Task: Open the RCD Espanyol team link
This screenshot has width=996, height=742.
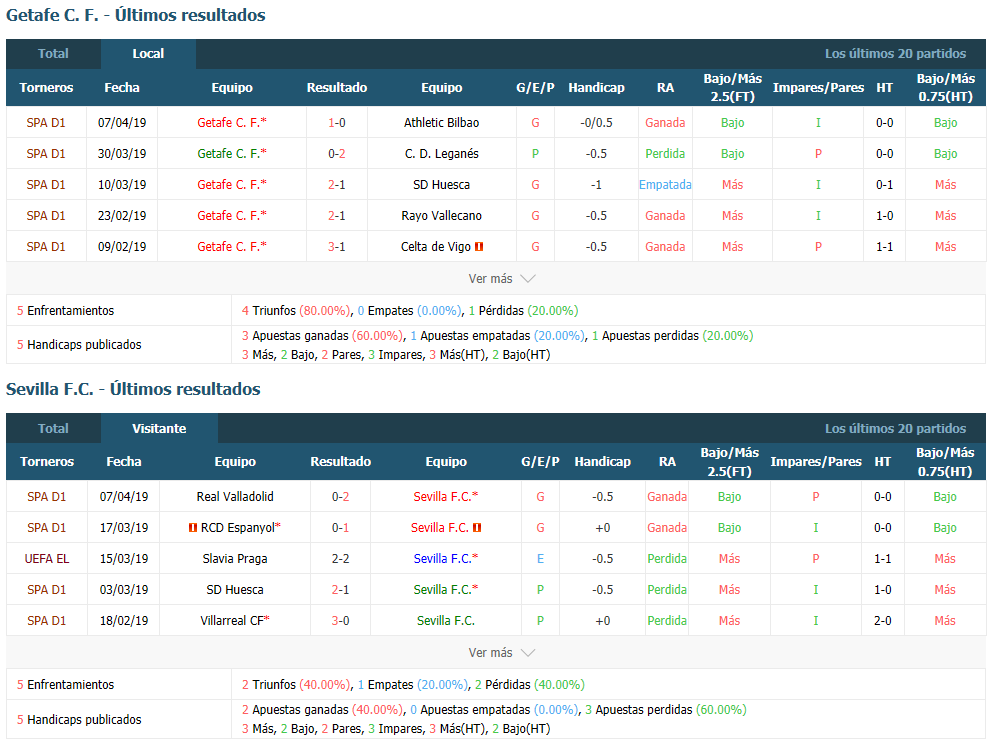Action: pos(238,527)
